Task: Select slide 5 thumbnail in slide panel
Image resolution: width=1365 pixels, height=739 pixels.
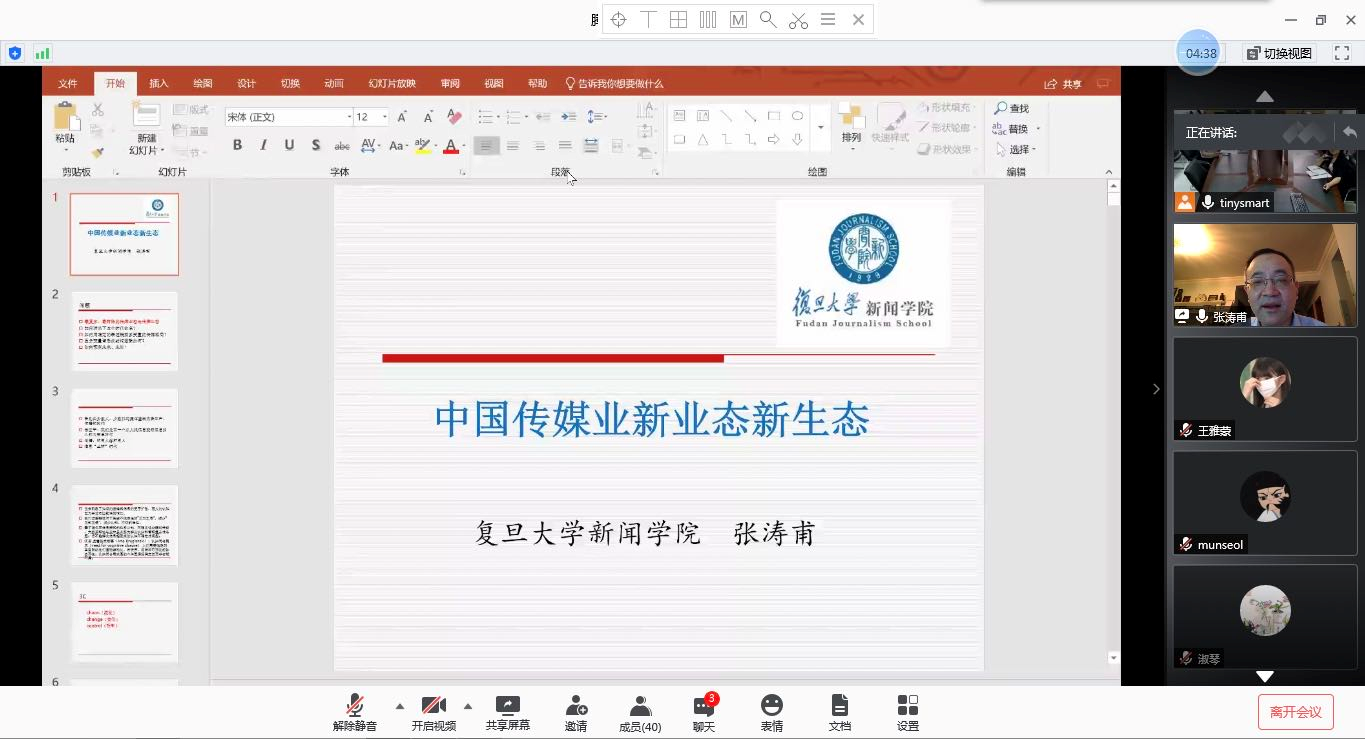Action: 125,622
